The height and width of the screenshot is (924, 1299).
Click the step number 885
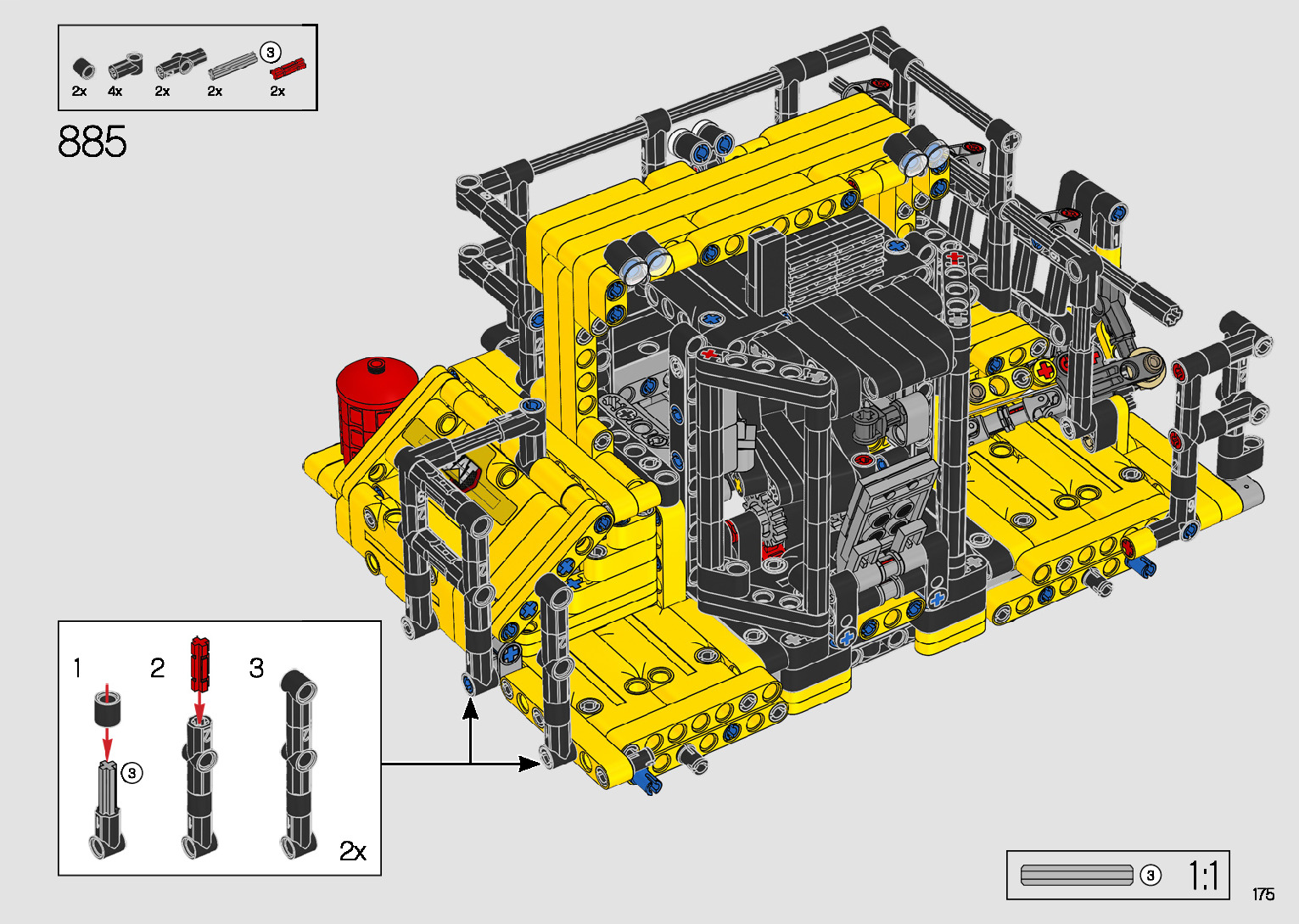tap(92, 142)
